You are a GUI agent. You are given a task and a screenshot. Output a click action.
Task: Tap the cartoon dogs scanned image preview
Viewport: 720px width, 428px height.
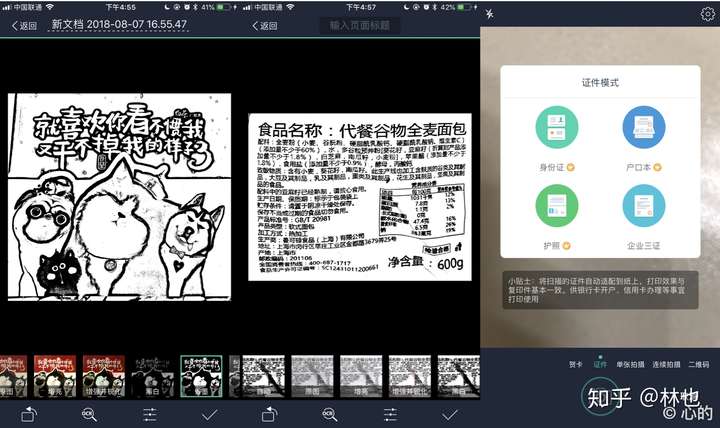(119, 197)
